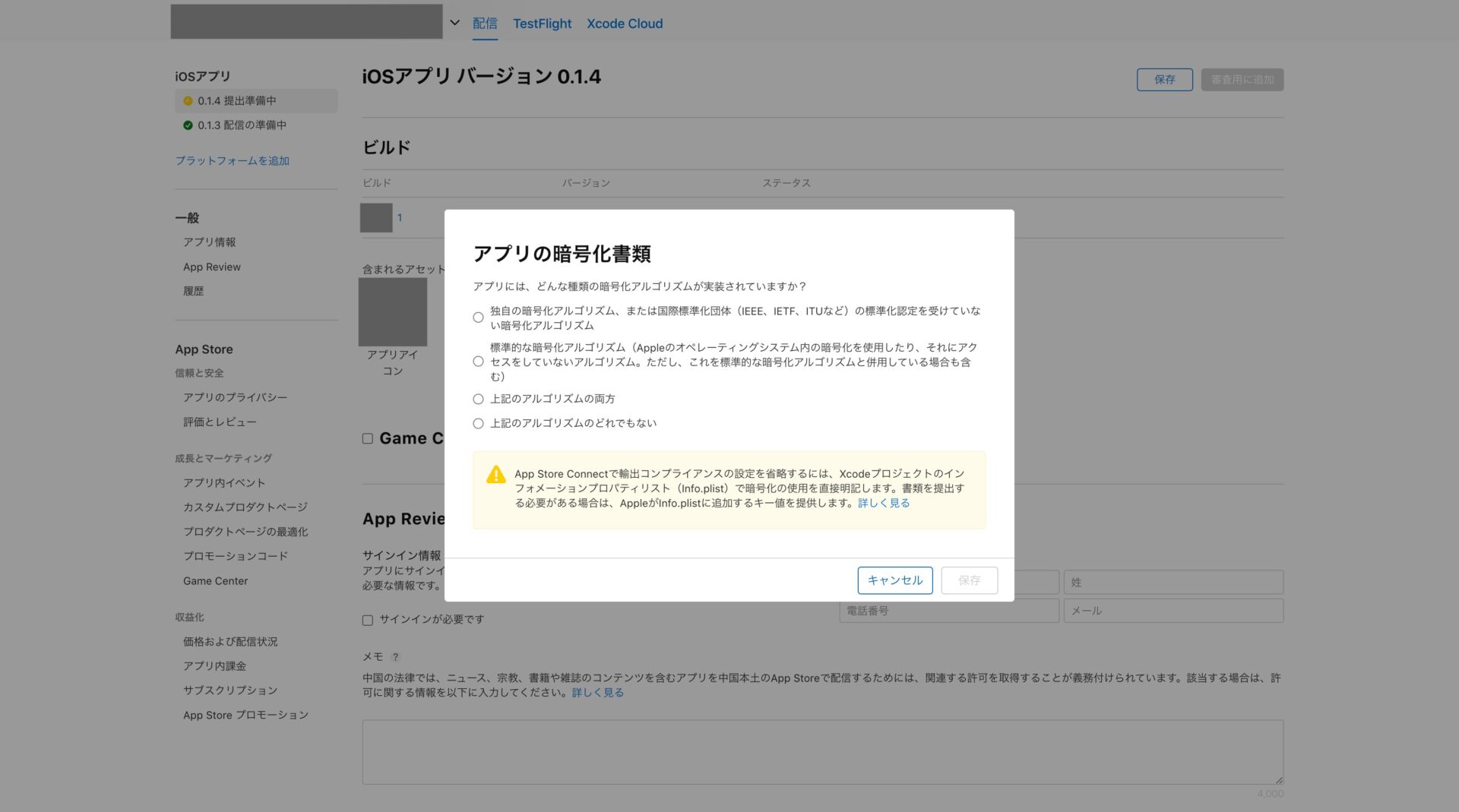Select proprietary encryption algorithm radio option
1459x812 pixels.
[x=478, y=318]
